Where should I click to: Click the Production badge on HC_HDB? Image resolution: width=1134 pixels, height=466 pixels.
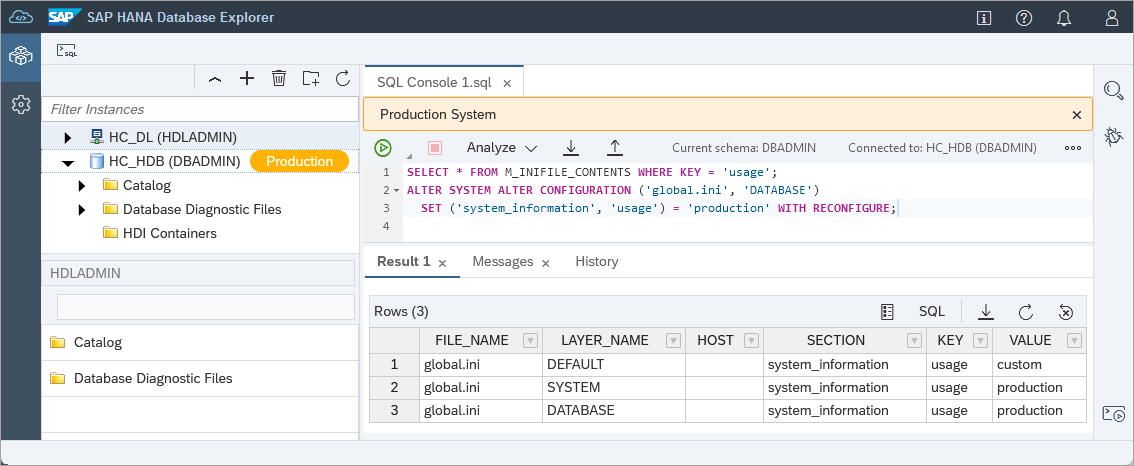click(x=299, y=161)
